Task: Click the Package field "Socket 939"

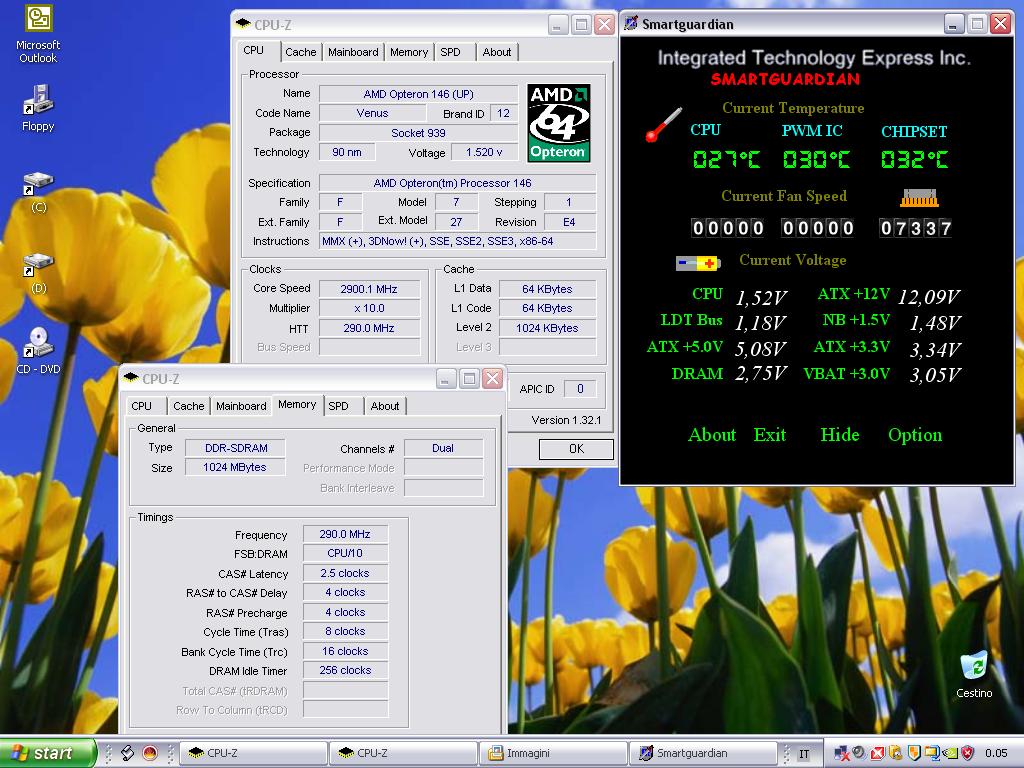Action: [x=418, y=133]
